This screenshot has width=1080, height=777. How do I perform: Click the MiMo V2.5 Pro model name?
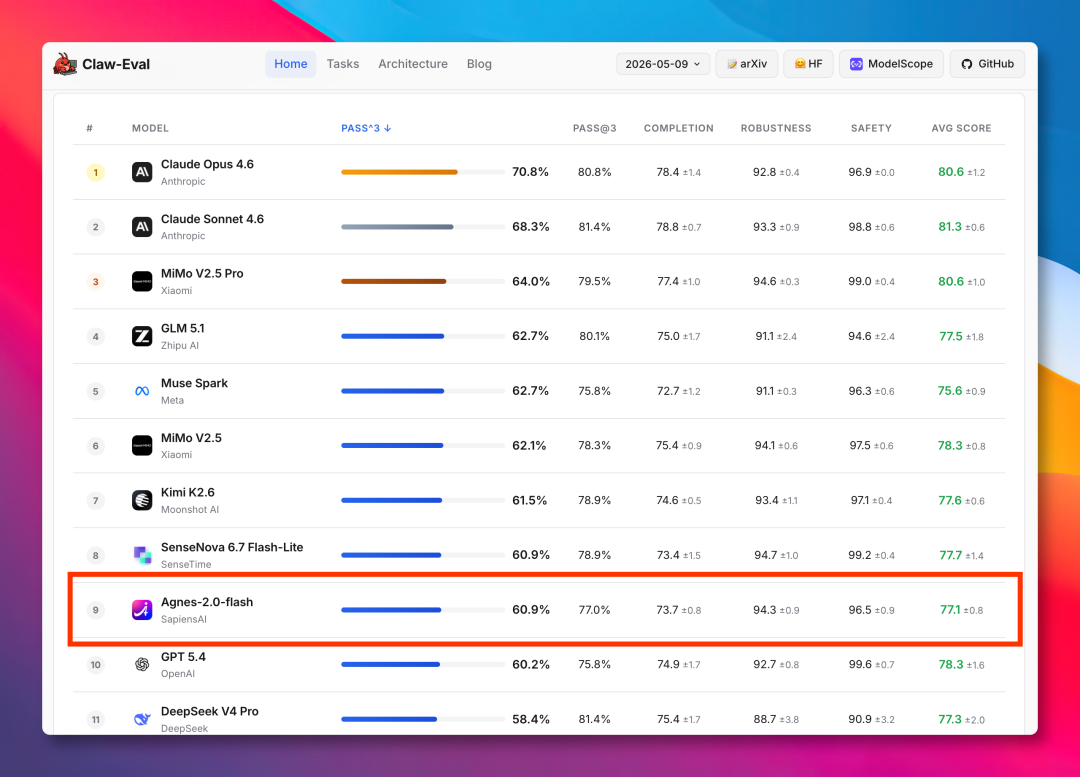coord(202,273)
